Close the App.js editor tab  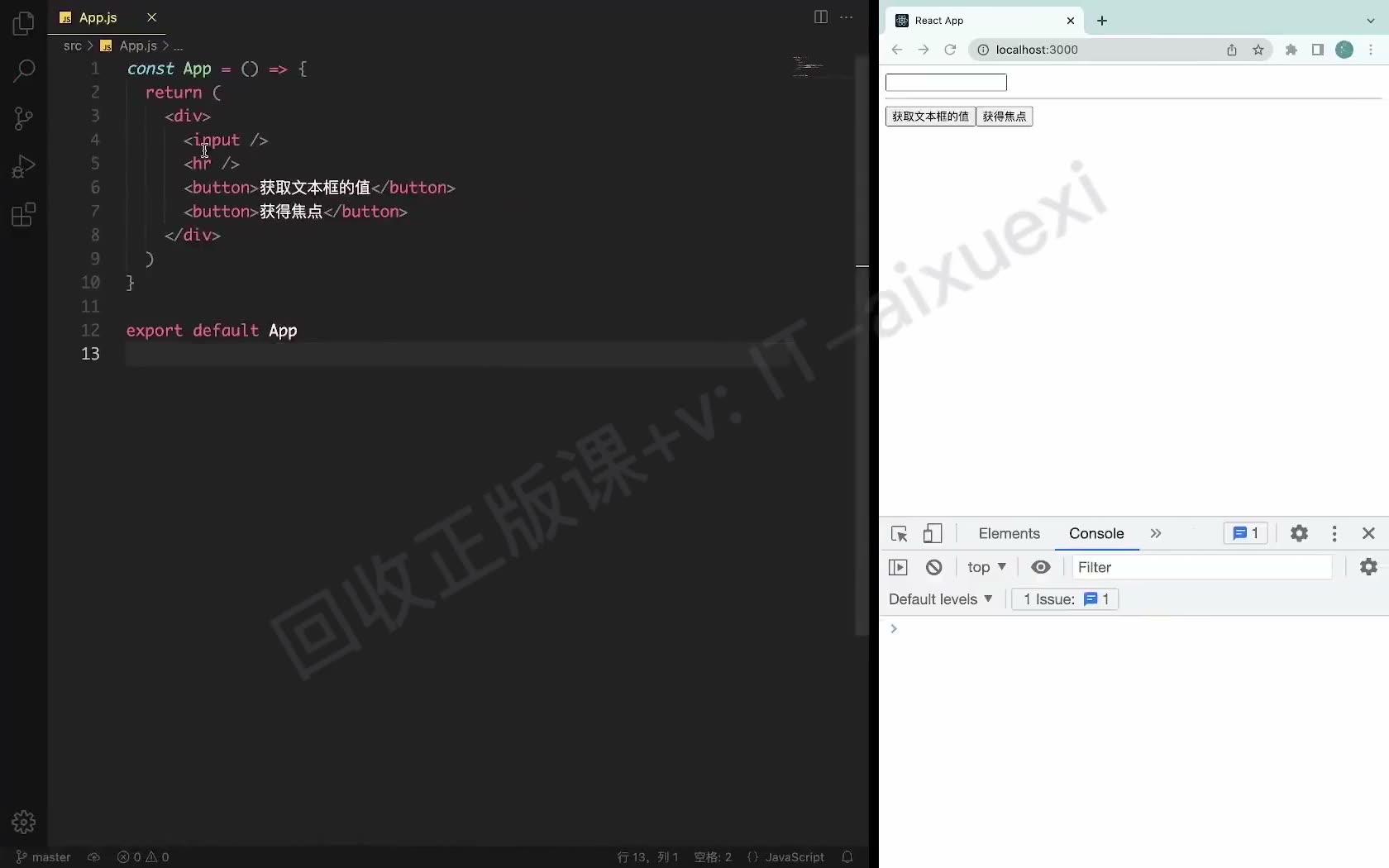[151, 17]
